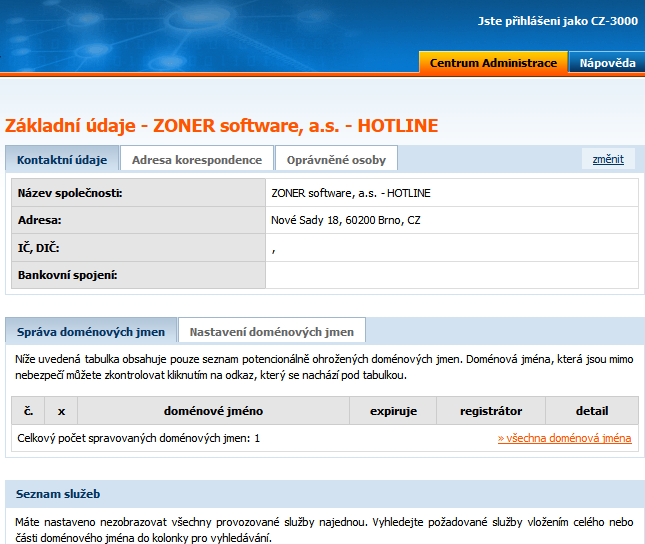Select the Kontaktní údaje tab
Image resolution: width=645 pixels, height=544 pixels.
pos(62,159)
